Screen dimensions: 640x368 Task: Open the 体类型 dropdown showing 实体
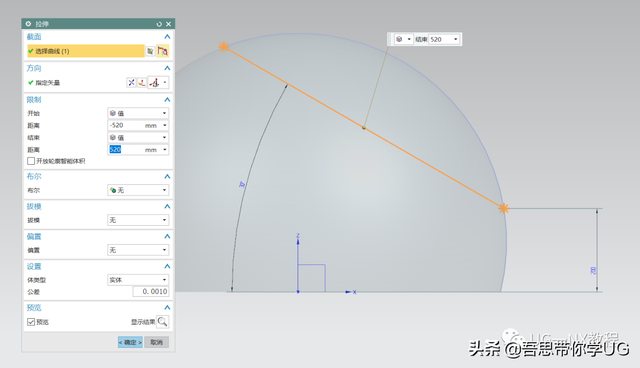pos(138,280)
